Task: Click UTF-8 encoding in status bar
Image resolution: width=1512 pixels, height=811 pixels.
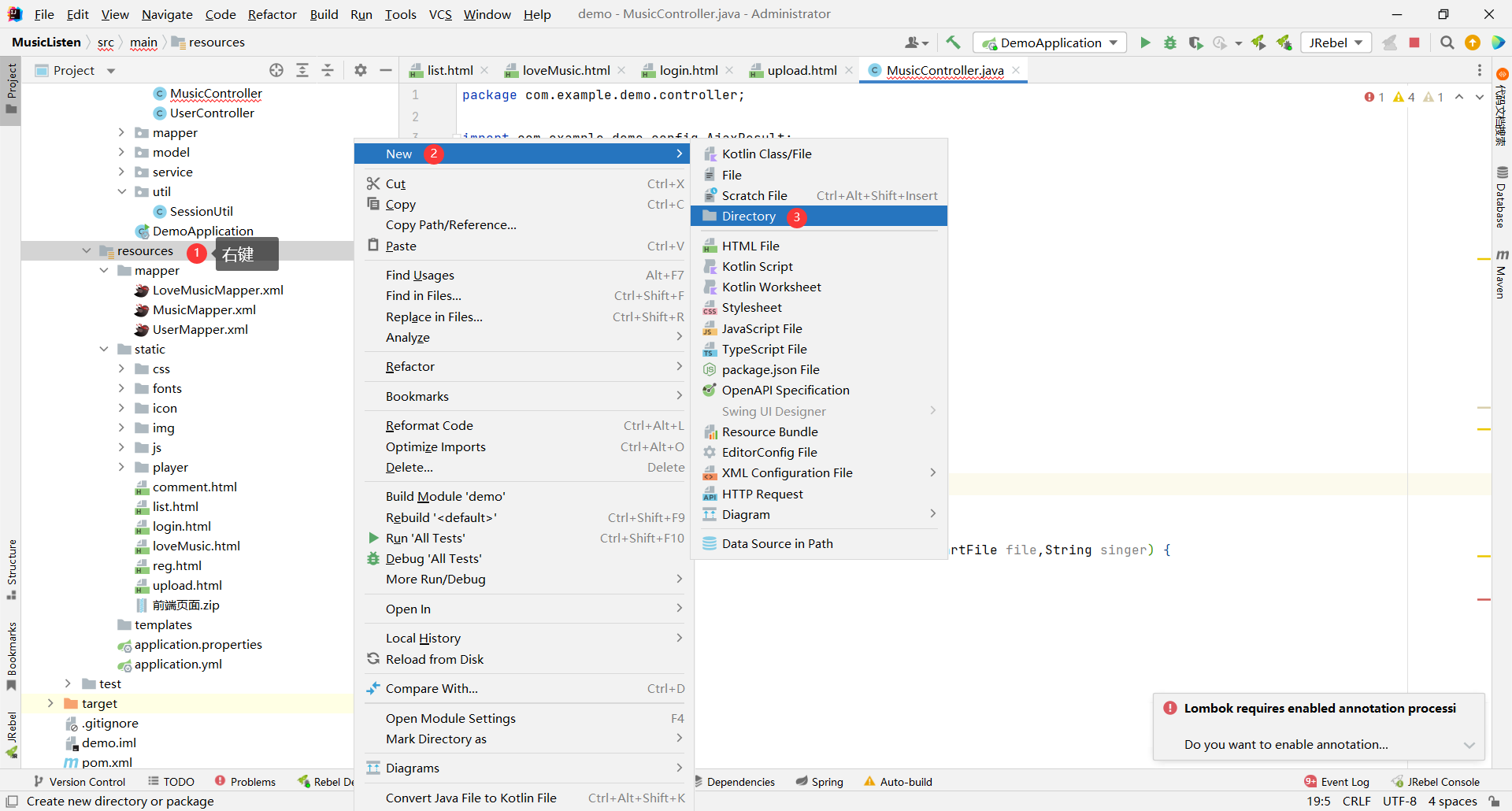Action: 1399,801
